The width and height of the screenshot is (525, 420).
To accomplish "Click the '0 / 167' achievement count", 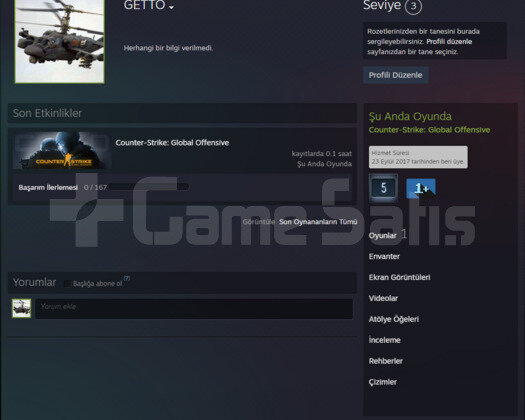I will tap(95, 187).
